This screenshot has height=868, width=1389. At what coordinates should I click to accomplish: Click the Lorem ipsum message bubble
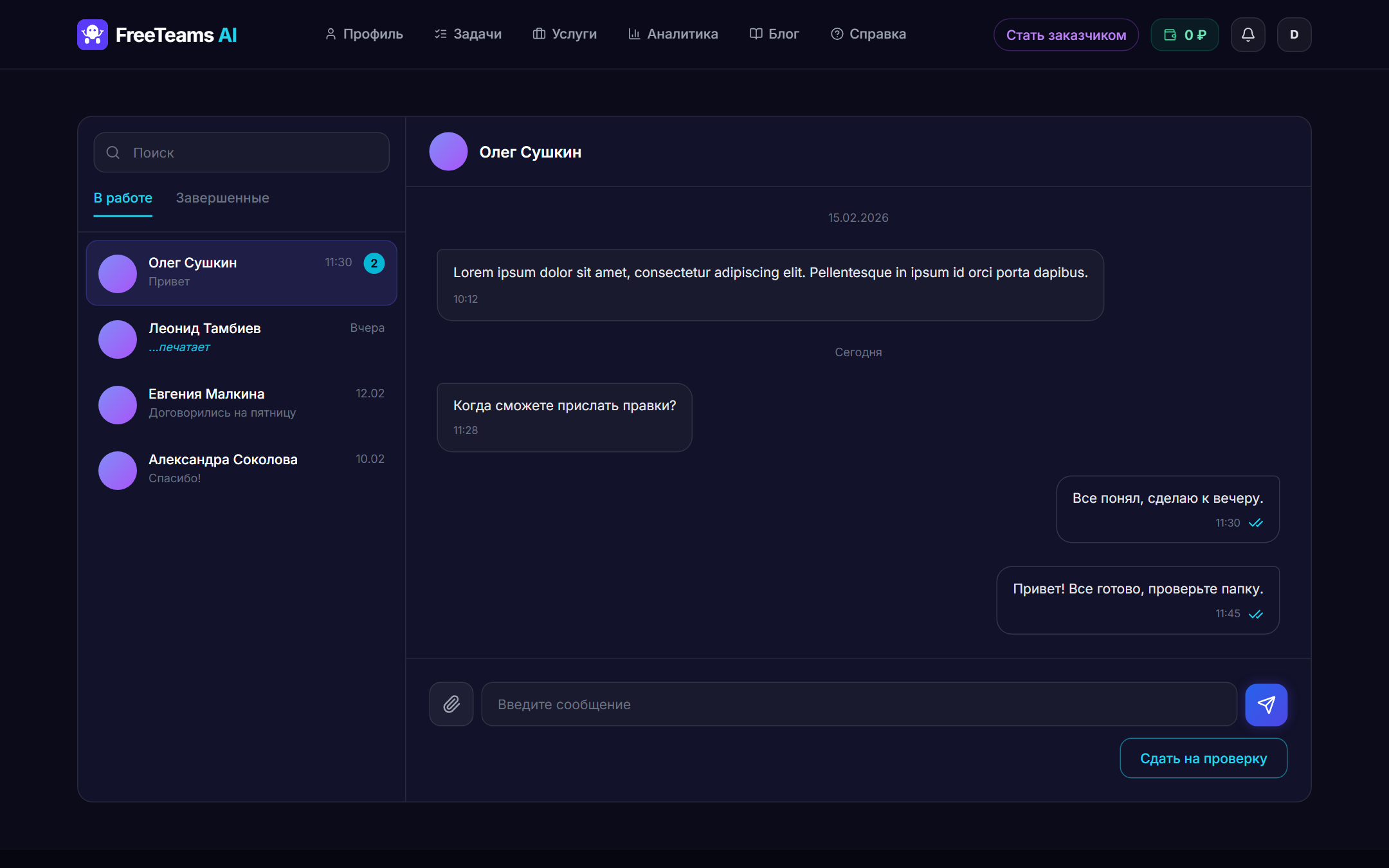(770, 285)
